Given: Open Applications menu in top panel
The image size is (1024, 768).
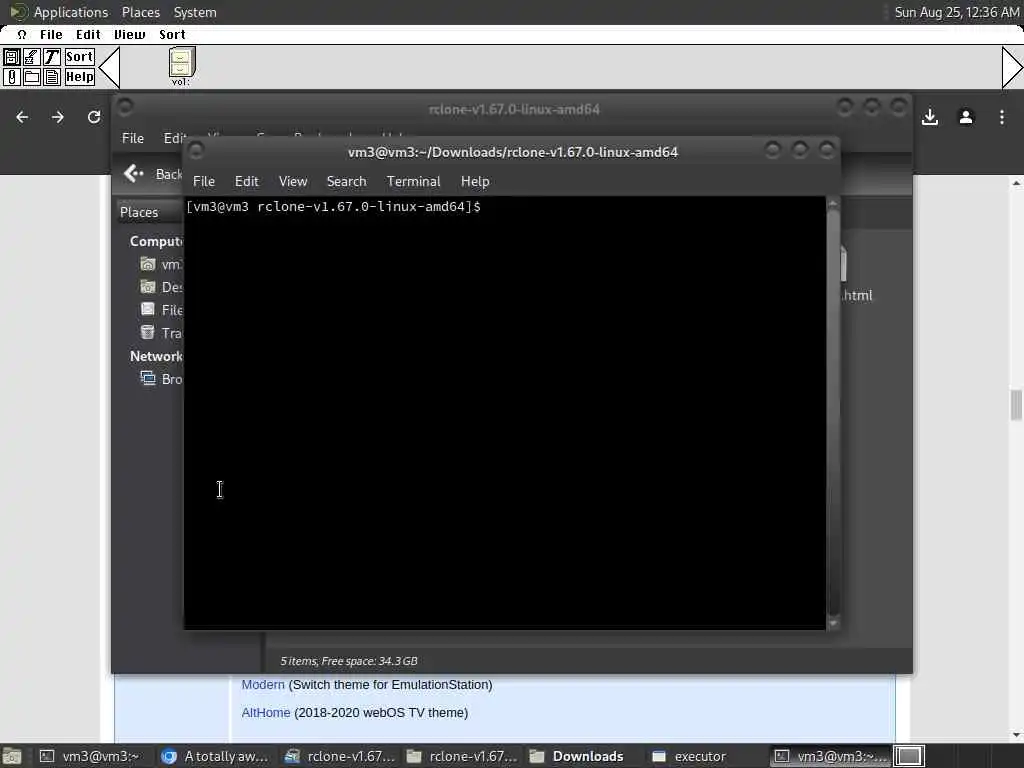Looking at the screenshot, I should pos(71,12).
